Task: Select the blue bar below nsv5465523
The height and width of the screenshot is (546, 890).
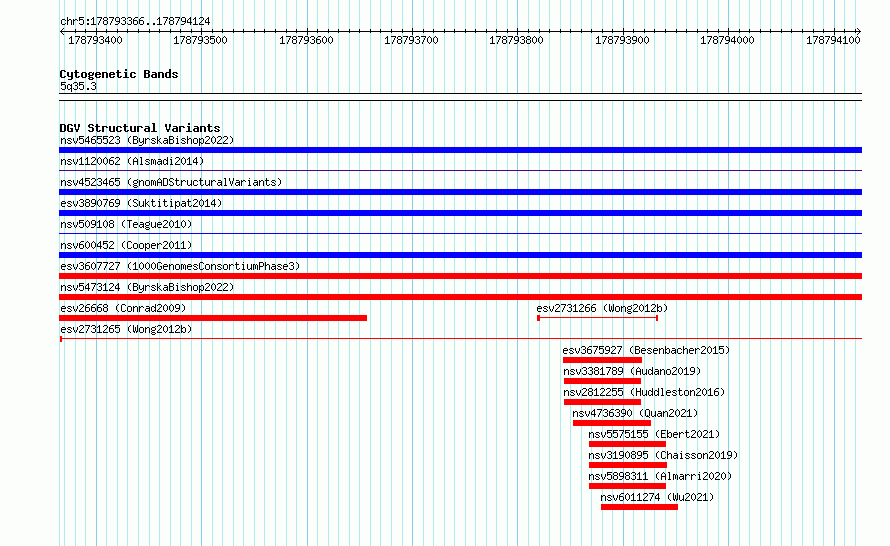Action: (460, 150)
